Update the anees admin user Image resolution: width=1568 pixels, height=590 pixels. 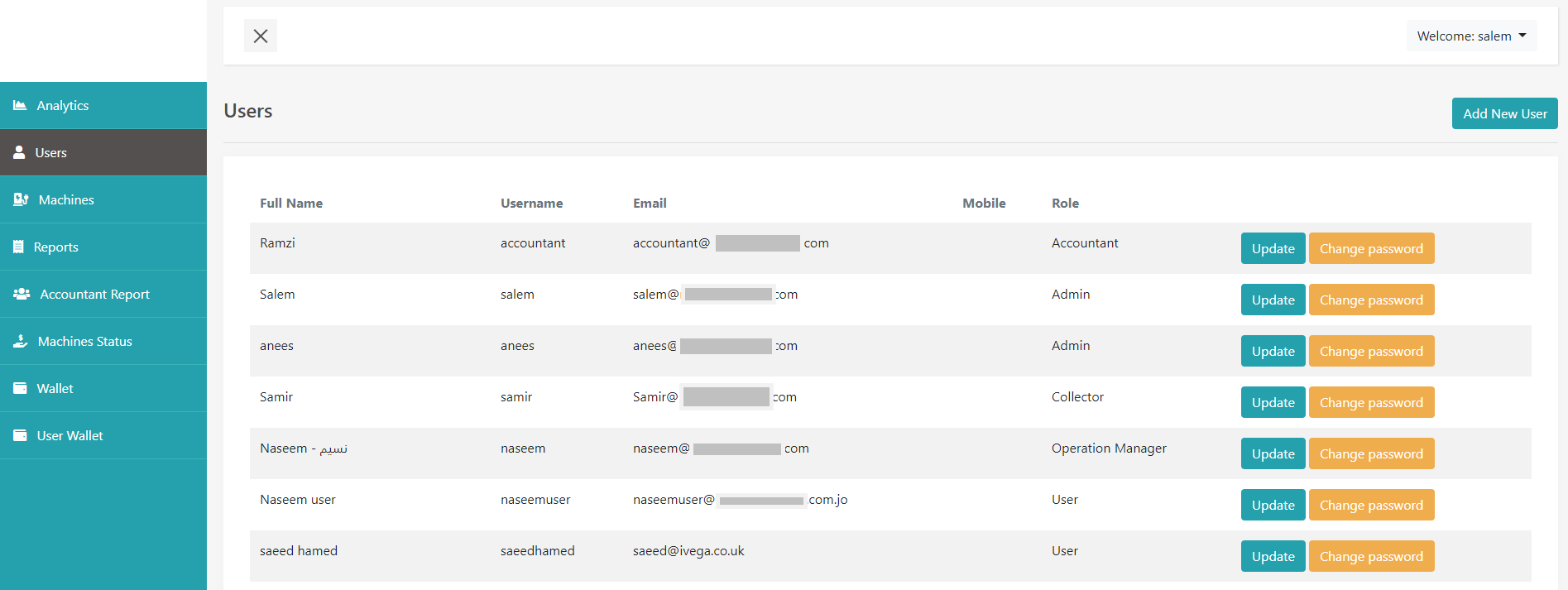coord(1273,351)
